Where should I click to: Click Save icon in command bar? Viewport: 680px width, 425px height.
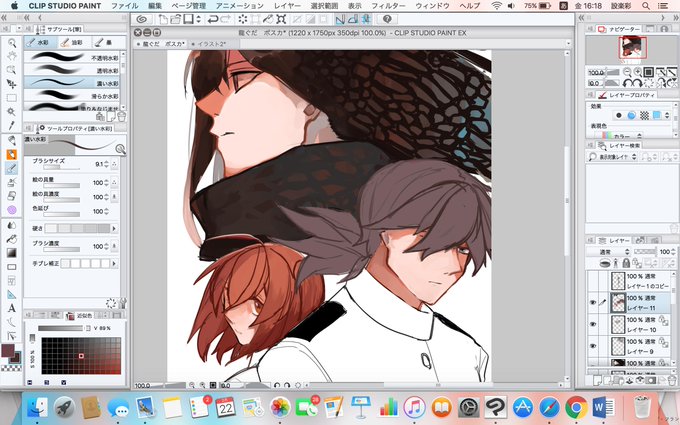point(188,19)
